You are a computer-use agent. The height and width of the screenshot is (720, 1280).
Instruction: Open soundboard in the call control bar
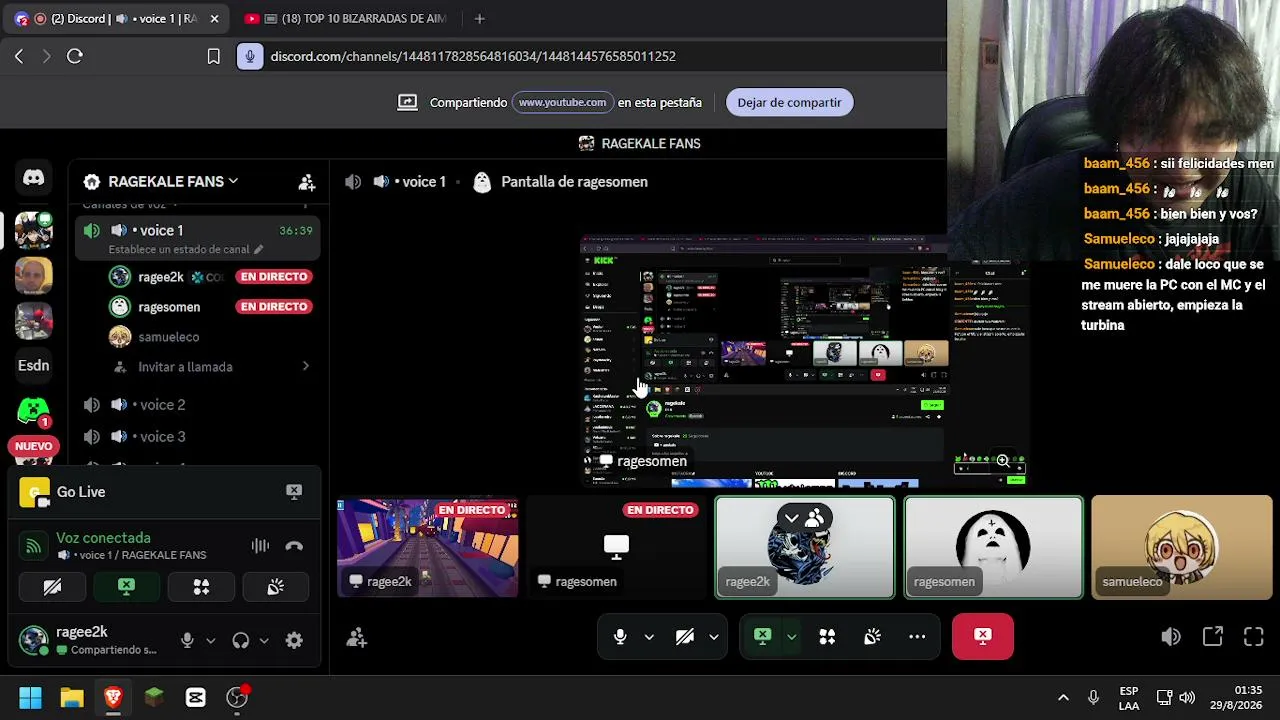coord(872,637)
